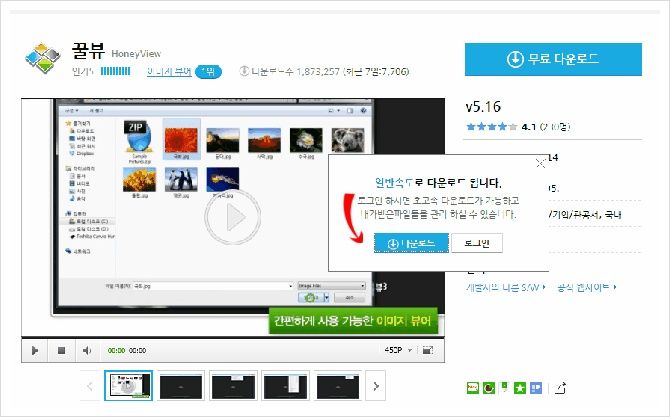Play the video with the large circular play overlay

(233, 217)
